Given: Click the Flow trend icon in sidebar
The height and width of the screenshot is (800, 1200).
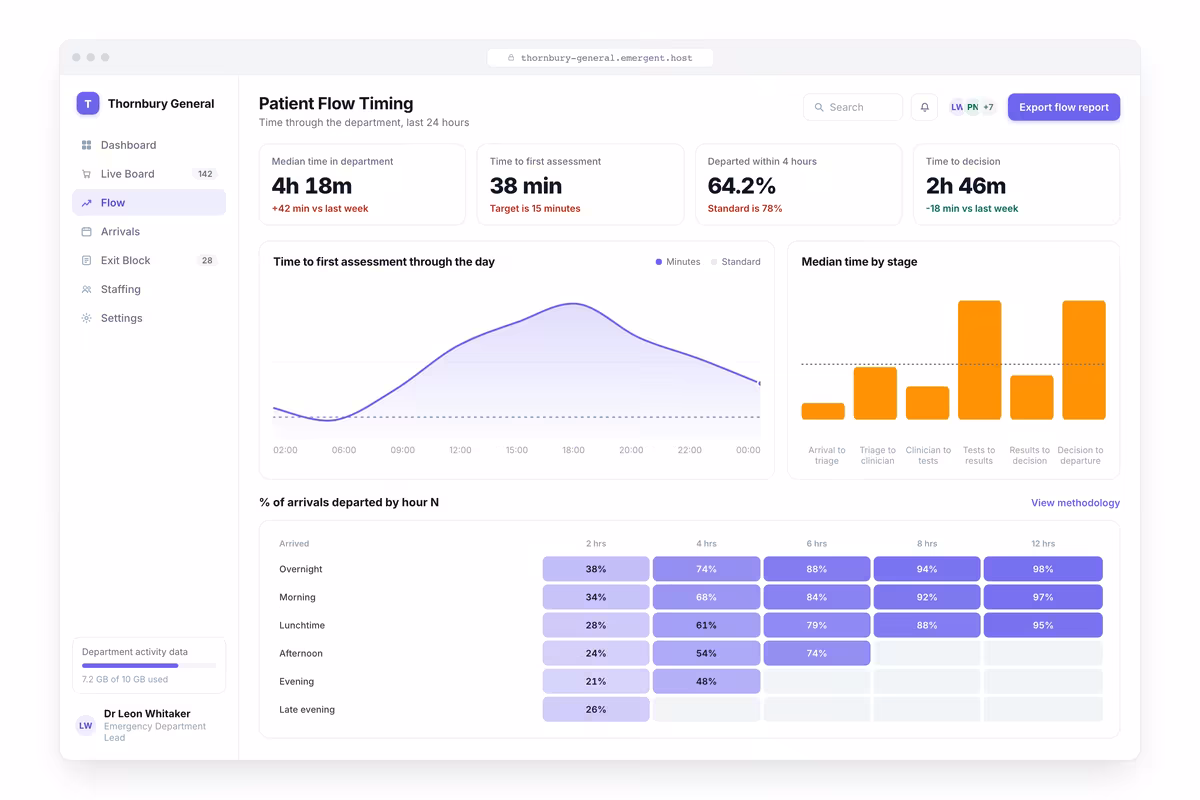Looking at the screenshot, I should tap(87, 203).
